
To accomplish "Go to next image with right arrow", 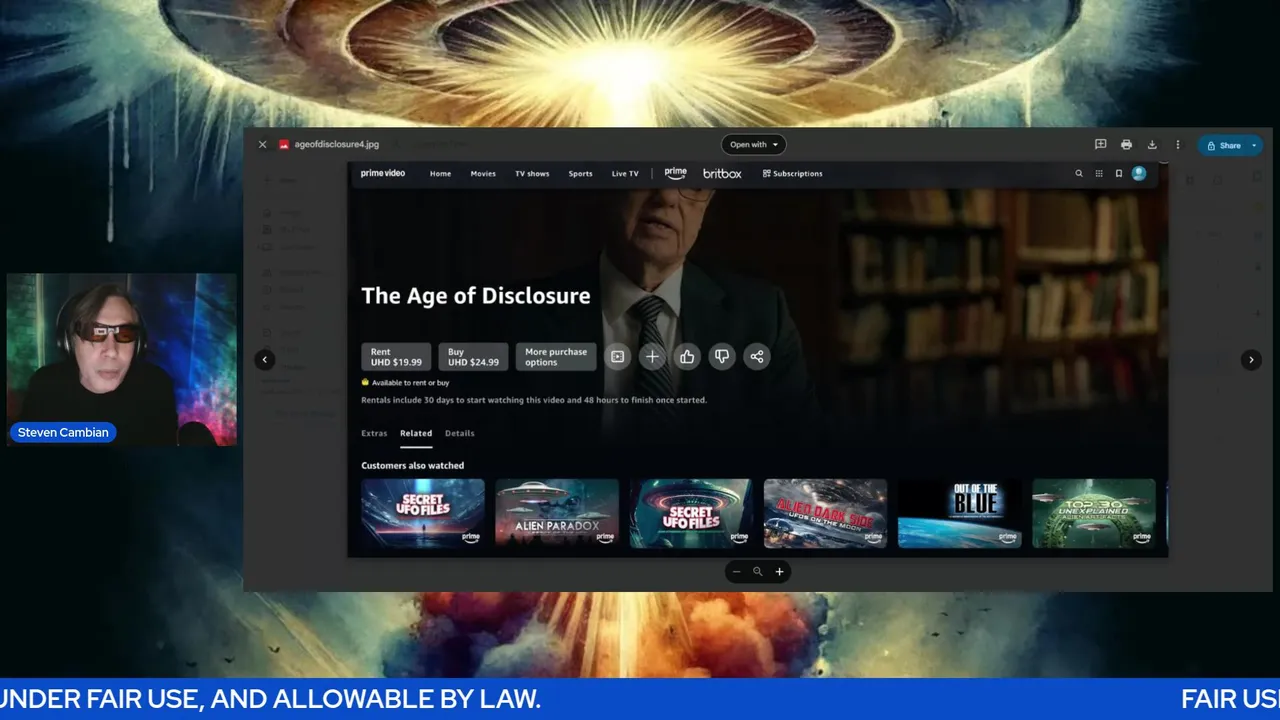I will click(1251, 360).
